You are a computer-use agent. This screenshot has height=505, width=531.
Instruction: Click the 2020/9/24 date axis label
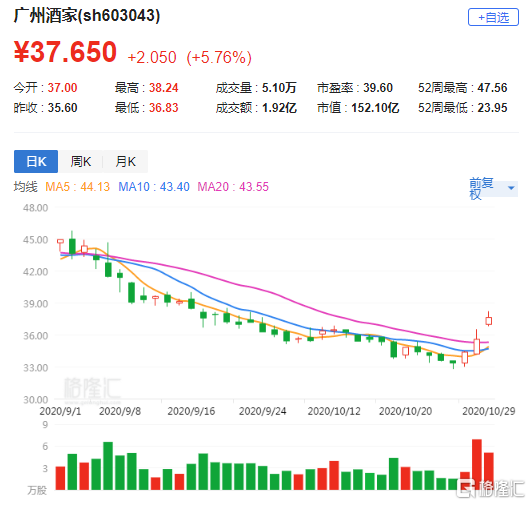pos(263,411)
